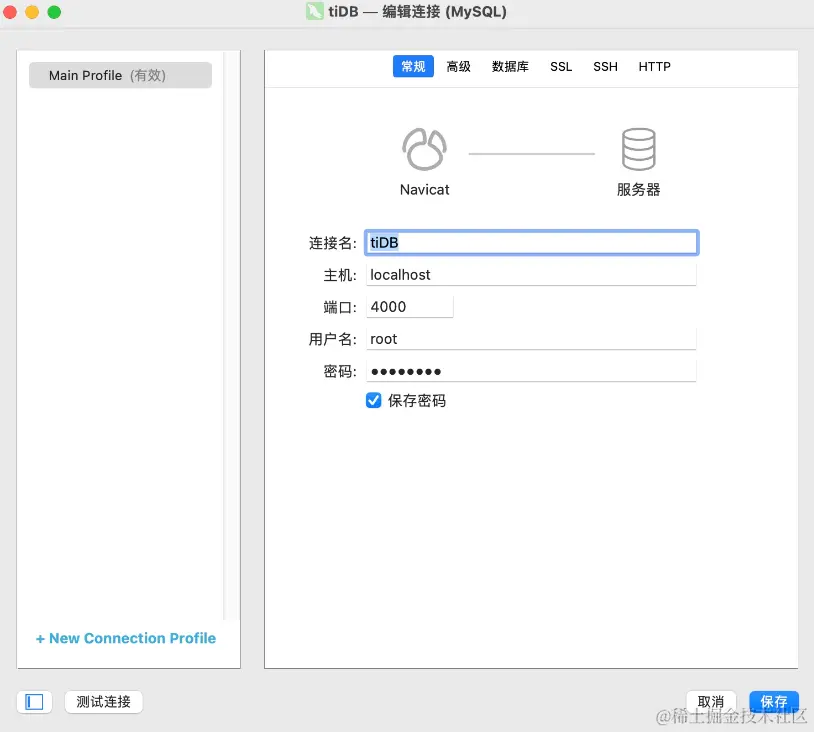Open the HTTP tab
This screenshot has height=732, width=814.
654,66
